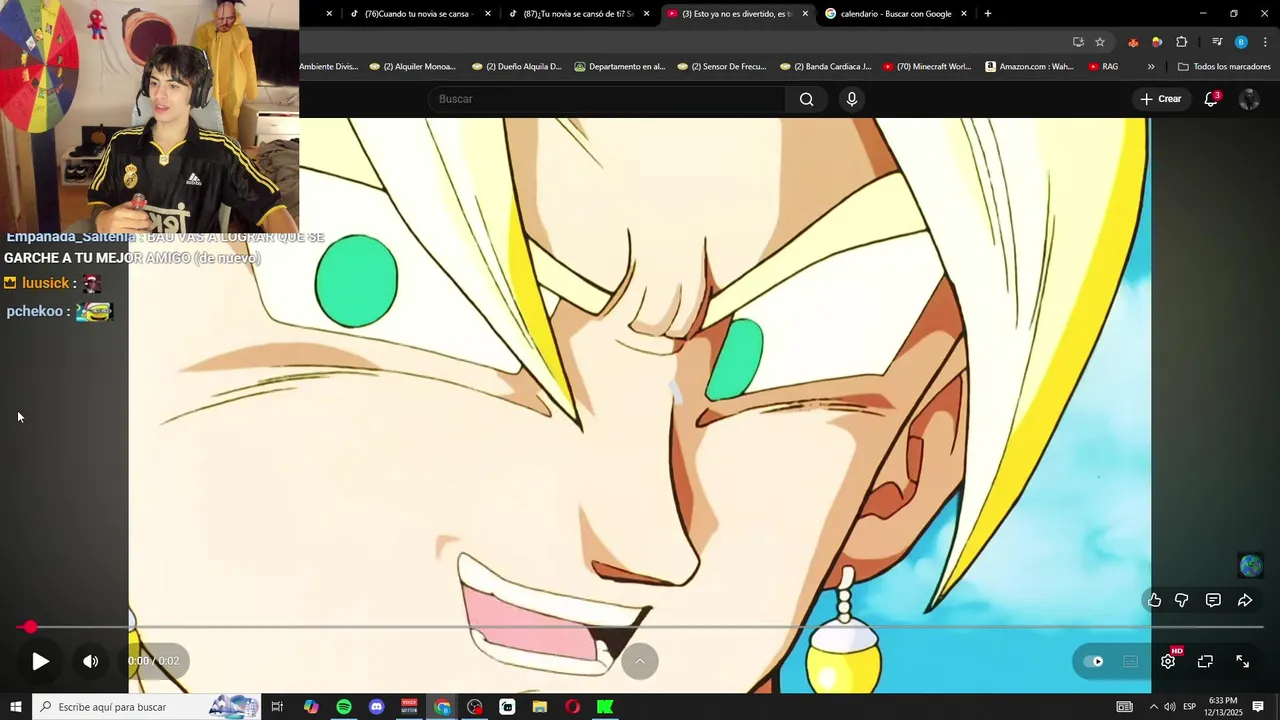
Task: Open Kick app from the taskbar
Action: coord(605,707)
